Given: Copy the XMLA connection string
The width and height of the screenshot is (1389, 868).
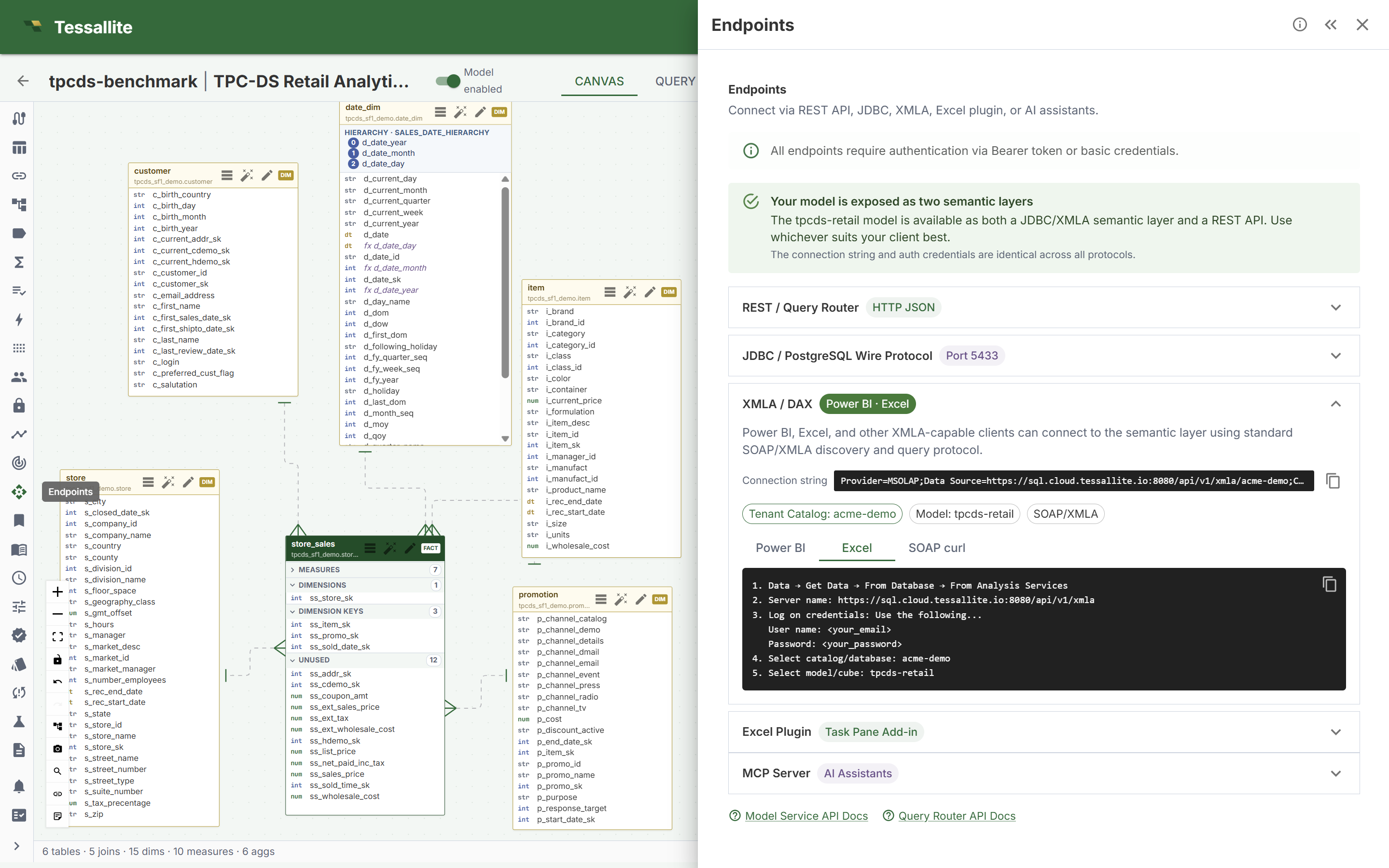Looking at the screenshot, I should tap(1333, 481).
